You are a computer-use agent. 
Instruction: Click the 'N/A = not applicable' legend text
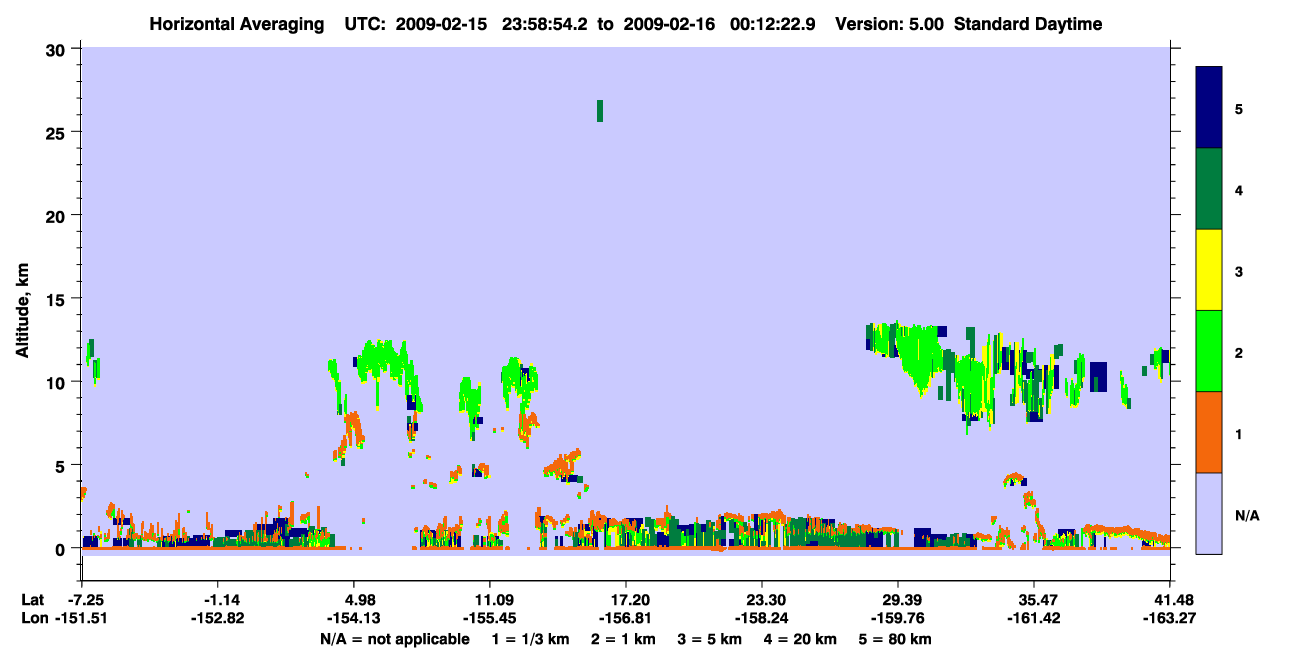click(394, 639)
